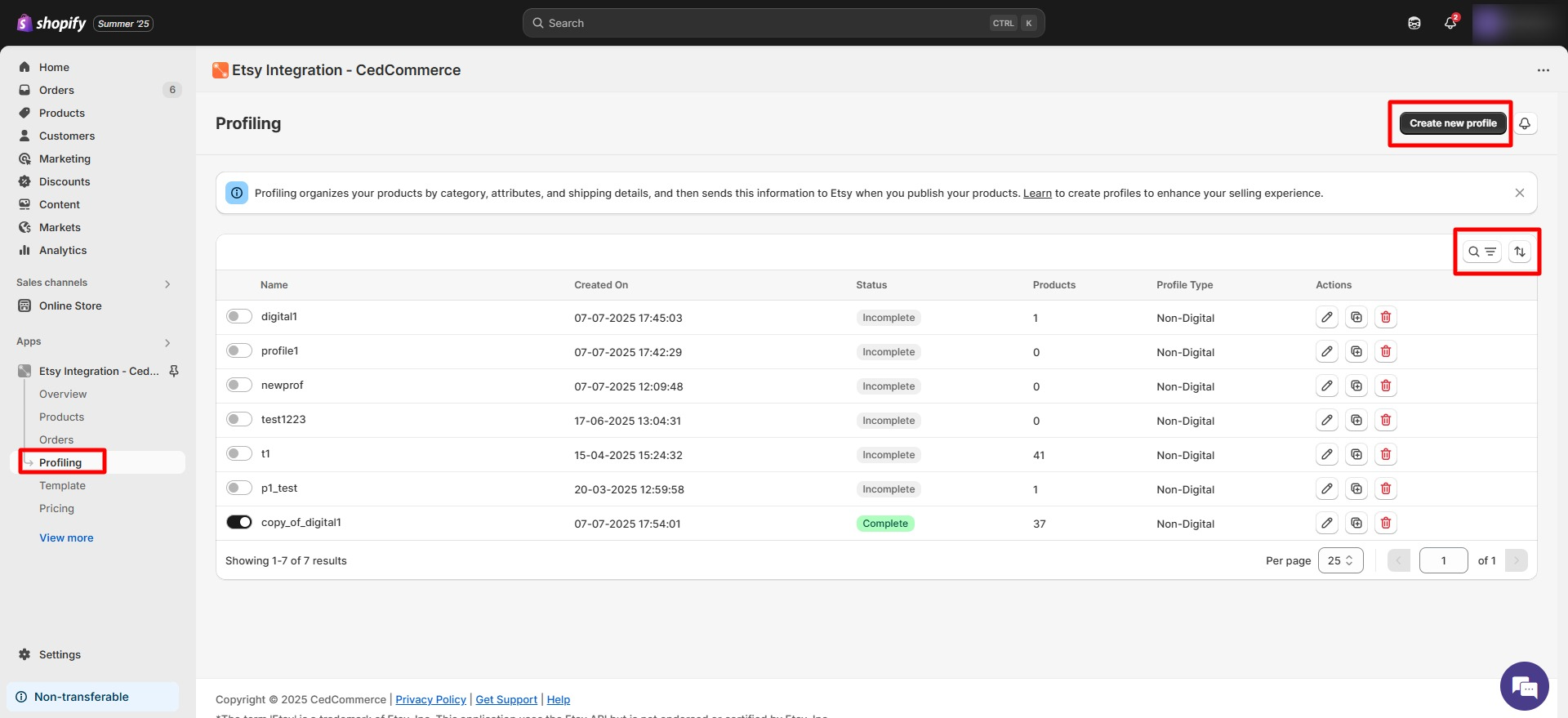The image size is (1568, 718).
Task: Open edit for the t1 profile
Action: point(1327,454)
